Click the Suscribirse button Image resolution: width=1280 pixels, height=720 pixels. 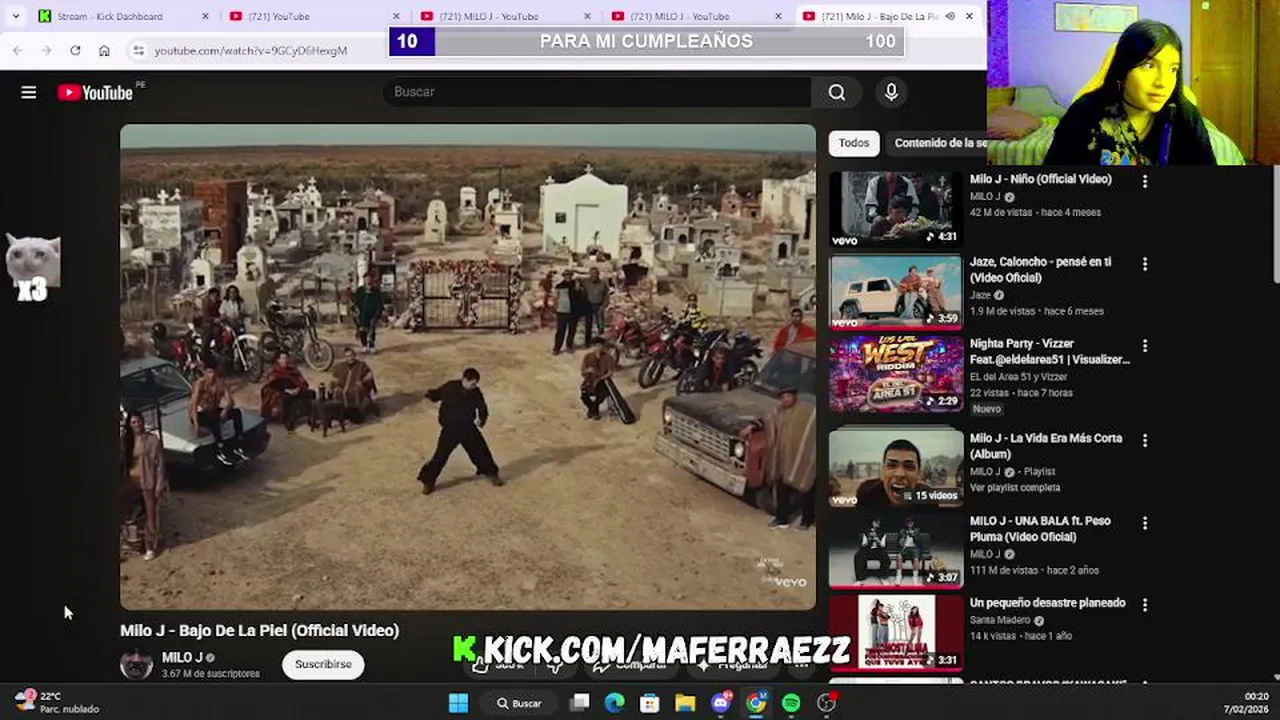pos(323,664)
